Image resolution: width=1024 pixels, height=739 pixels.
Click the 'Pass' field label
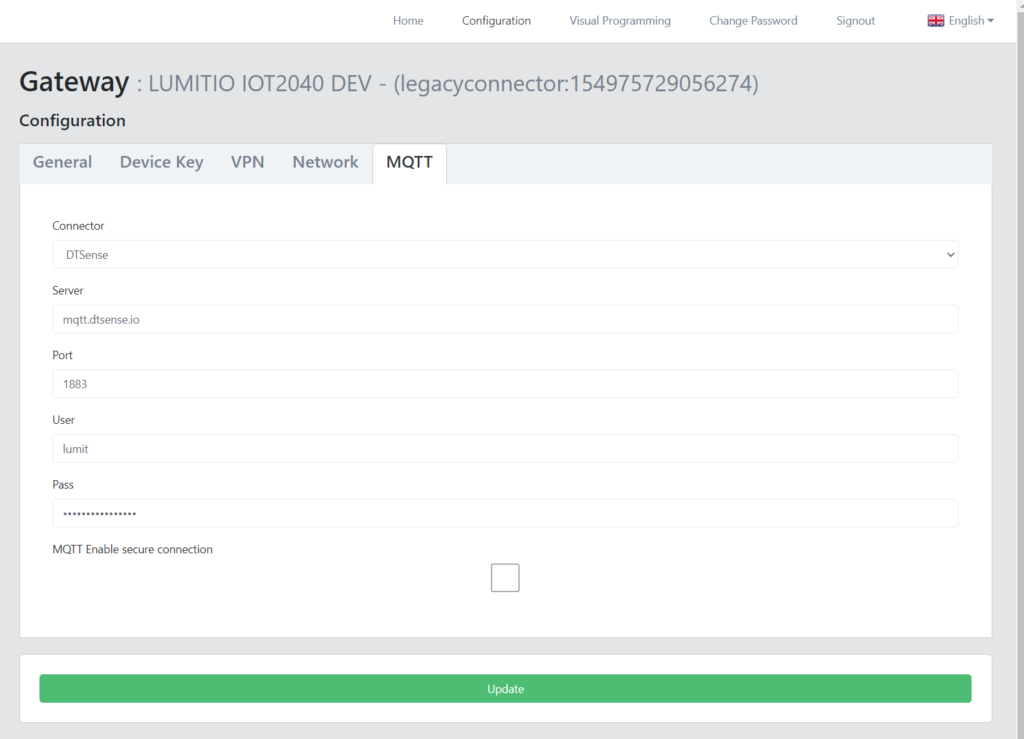63,484
